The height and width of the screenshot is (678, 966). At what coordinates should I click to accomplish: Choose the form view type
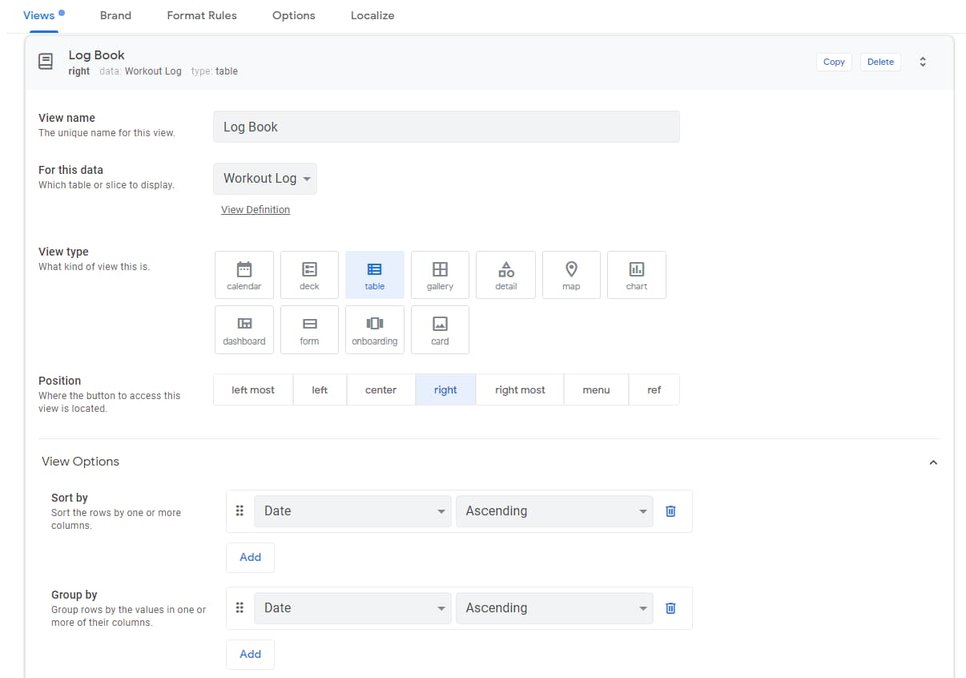309,329
